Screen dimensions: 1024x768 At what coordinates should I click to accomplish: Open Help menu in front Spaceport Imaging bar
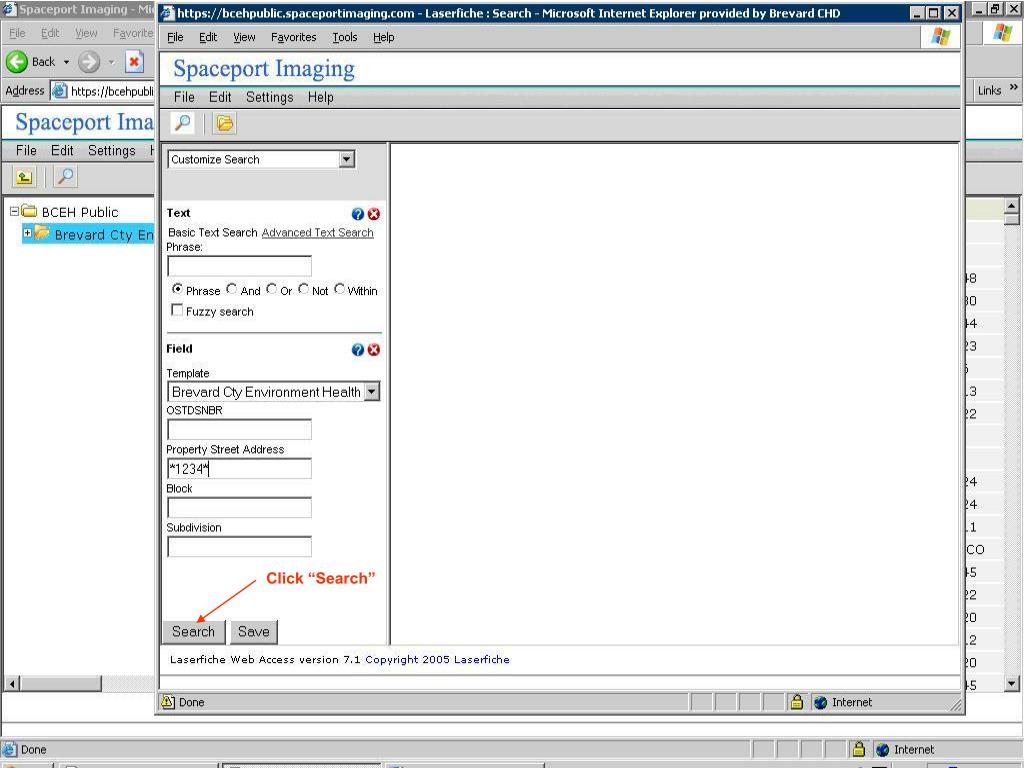[x=321, y=97]
